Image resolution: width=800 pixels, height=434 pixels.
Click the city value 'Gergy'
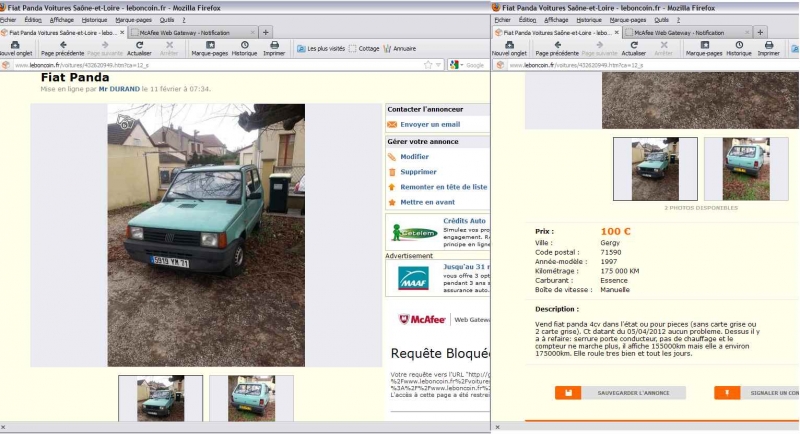coord(610,243)
